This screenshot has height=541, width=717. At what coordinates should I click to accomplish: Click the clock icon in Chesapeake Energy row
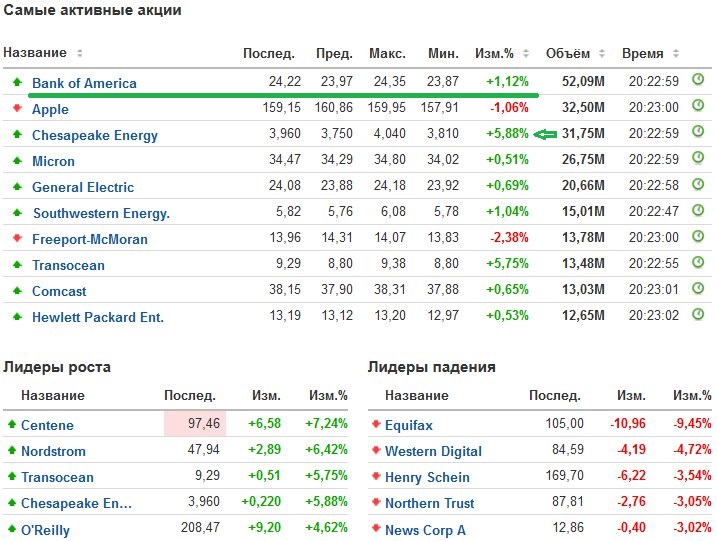coord(698,133)
